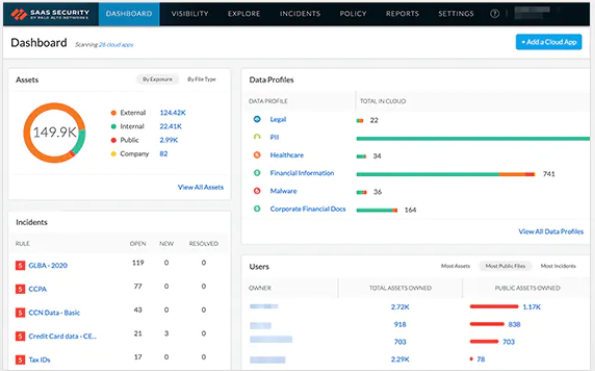595x371 pixels.
Task: Click the Healthcare data profile icon
Action: [257, 155]
